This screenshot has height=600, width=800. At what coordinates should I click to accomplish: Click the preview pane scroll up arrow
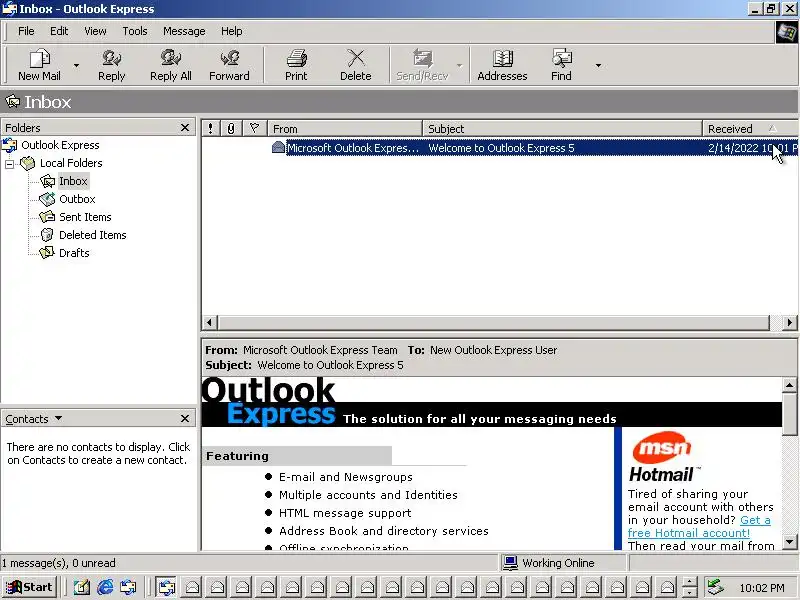pyautogui.click(x=789, y=385)
